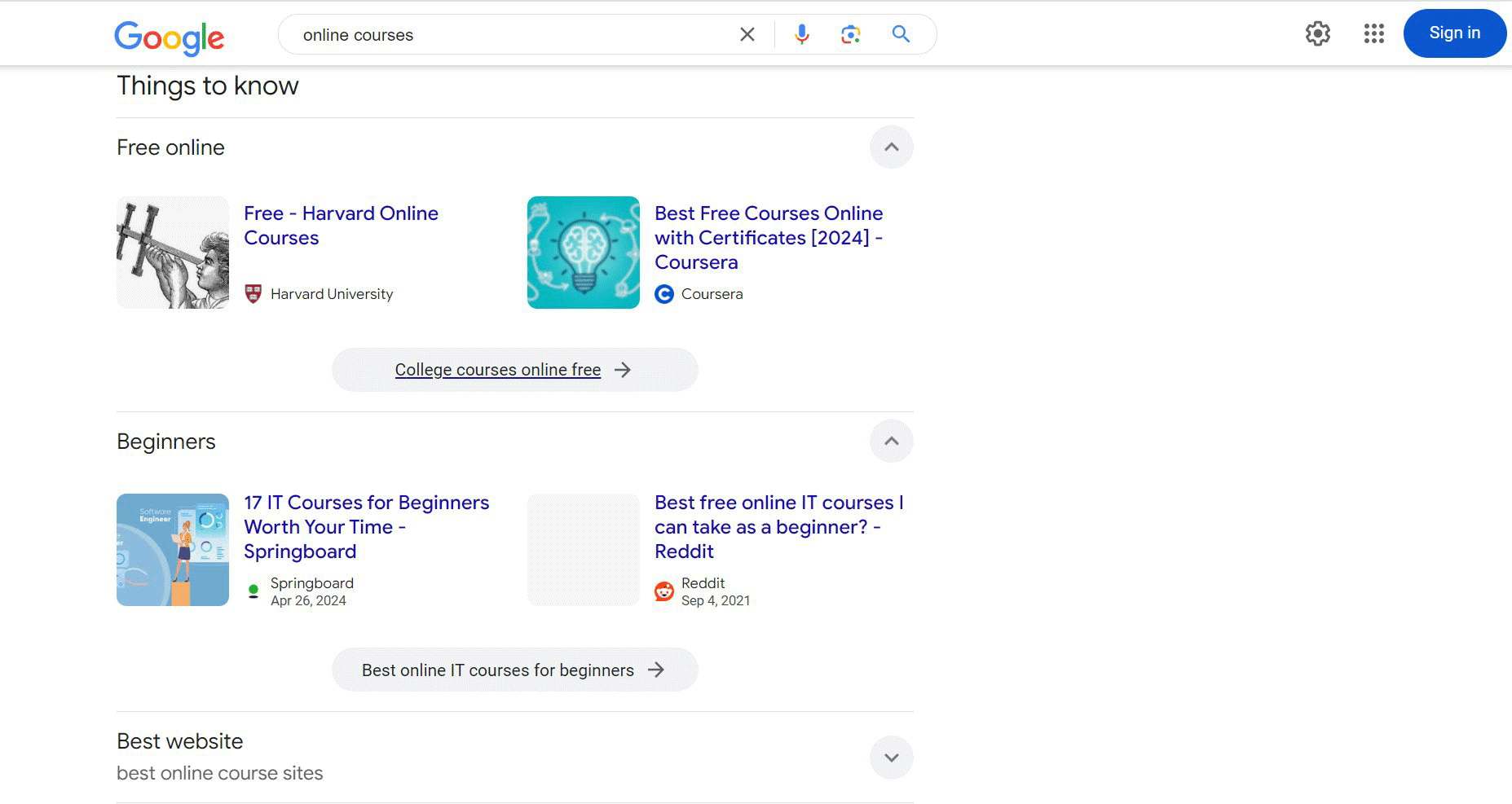Click arrow in Best online IT courses chip
The height and width of the screenshot is (804, 1512).
[656, 670]
